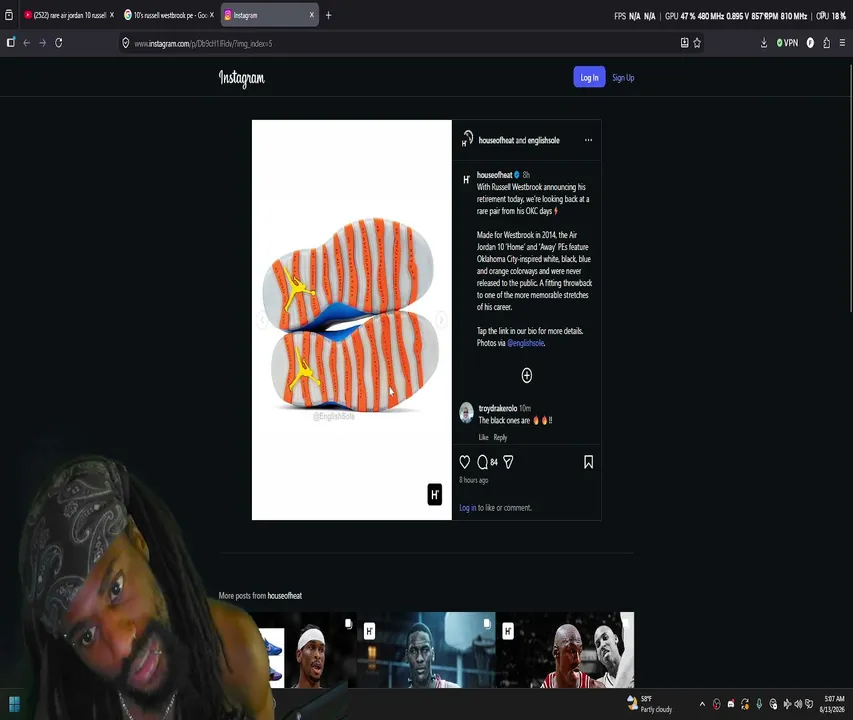This screenshot has height=720, width=853.
Task: Open the round account icon next to VPN
Action: coord(810,43)
